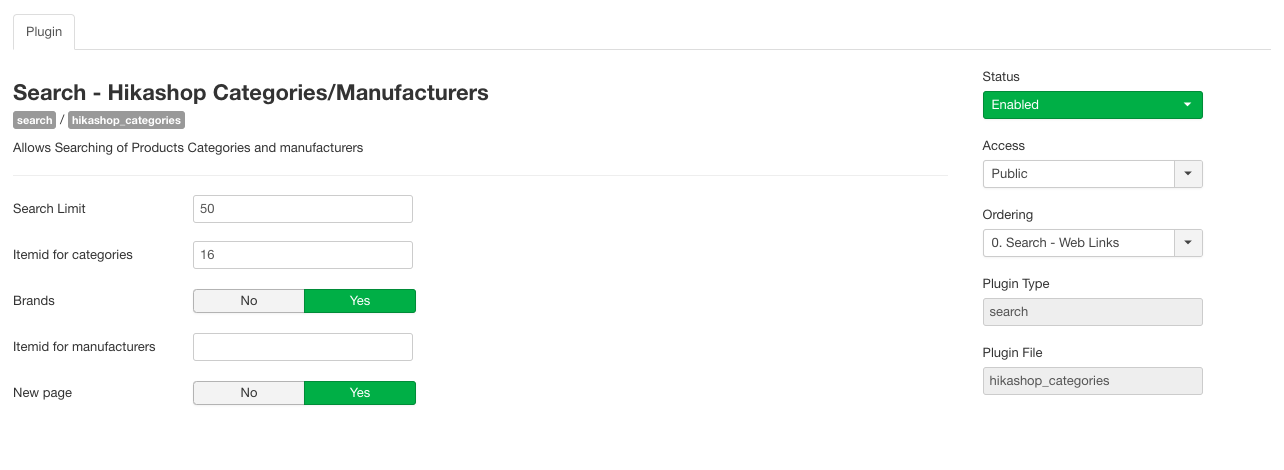Screen dimensions: 1284x470
Task: Click the Ordering dropdown arrow button
Action: (x=1188, y=243)
